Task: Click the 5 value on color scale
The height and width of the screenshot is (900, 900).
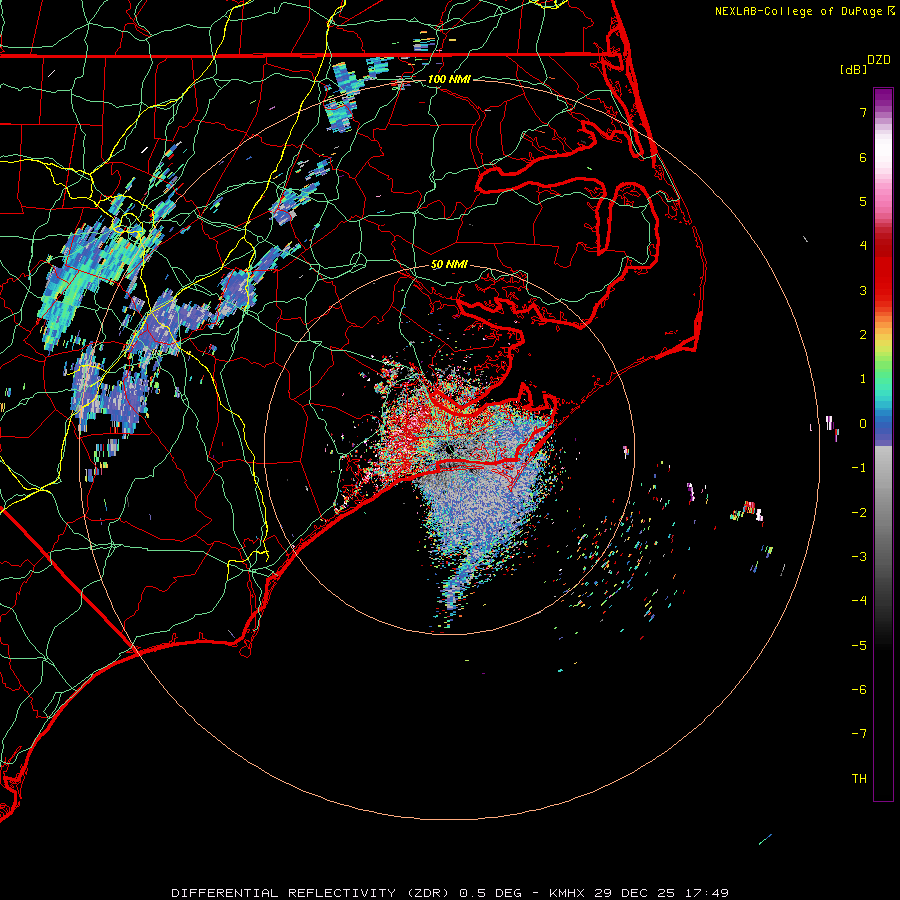Action: (863, 201)
